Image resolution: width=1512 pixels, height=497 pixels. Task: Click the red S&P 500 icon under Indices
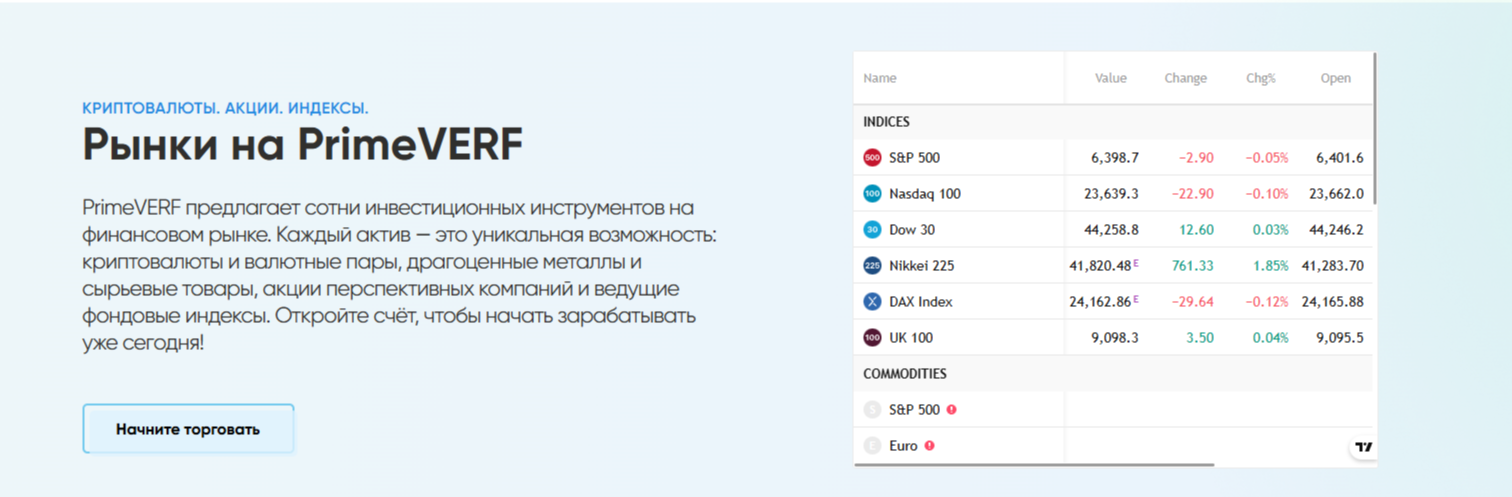871,158
